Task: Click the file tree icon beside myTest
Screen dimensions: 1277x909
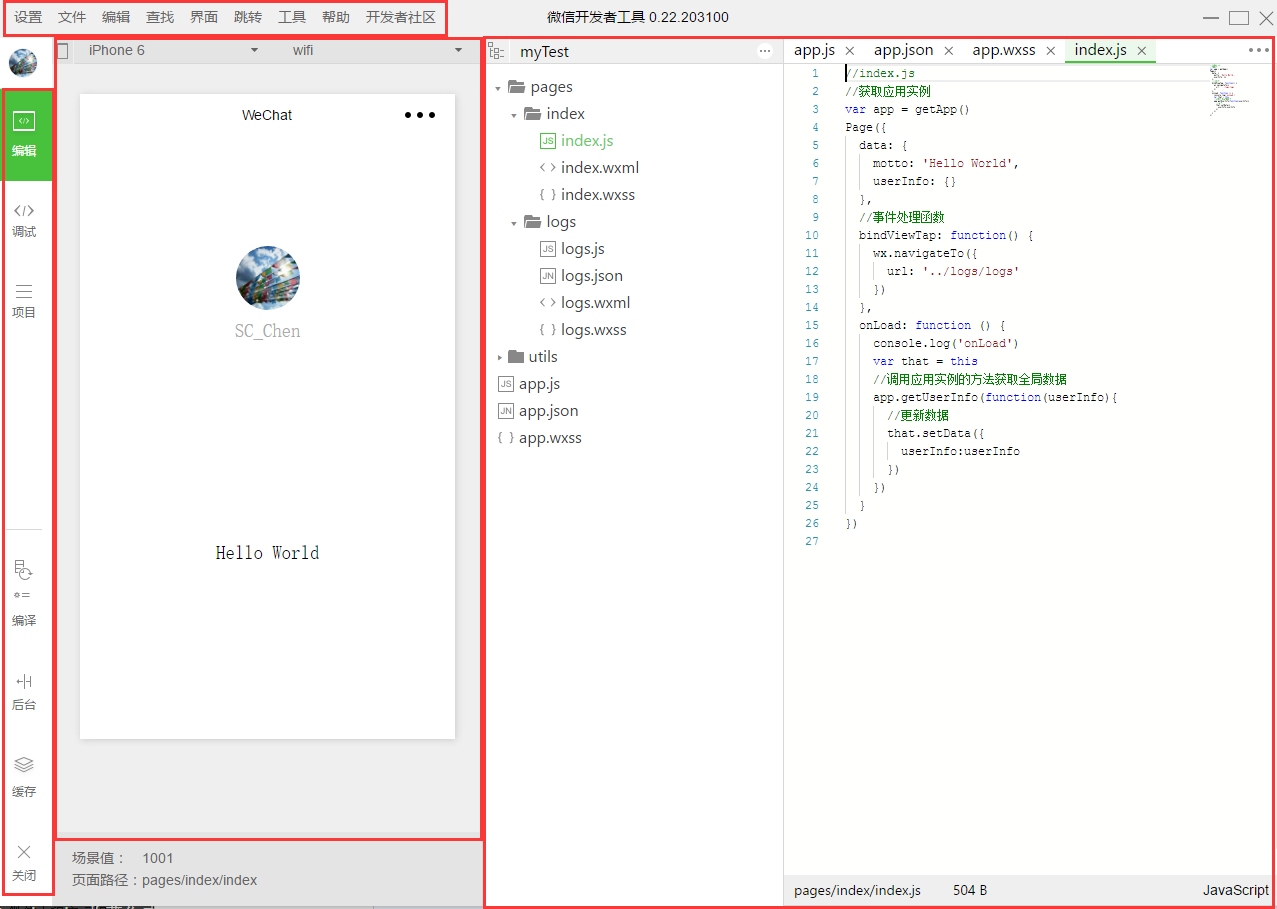Action: point(497,52)
